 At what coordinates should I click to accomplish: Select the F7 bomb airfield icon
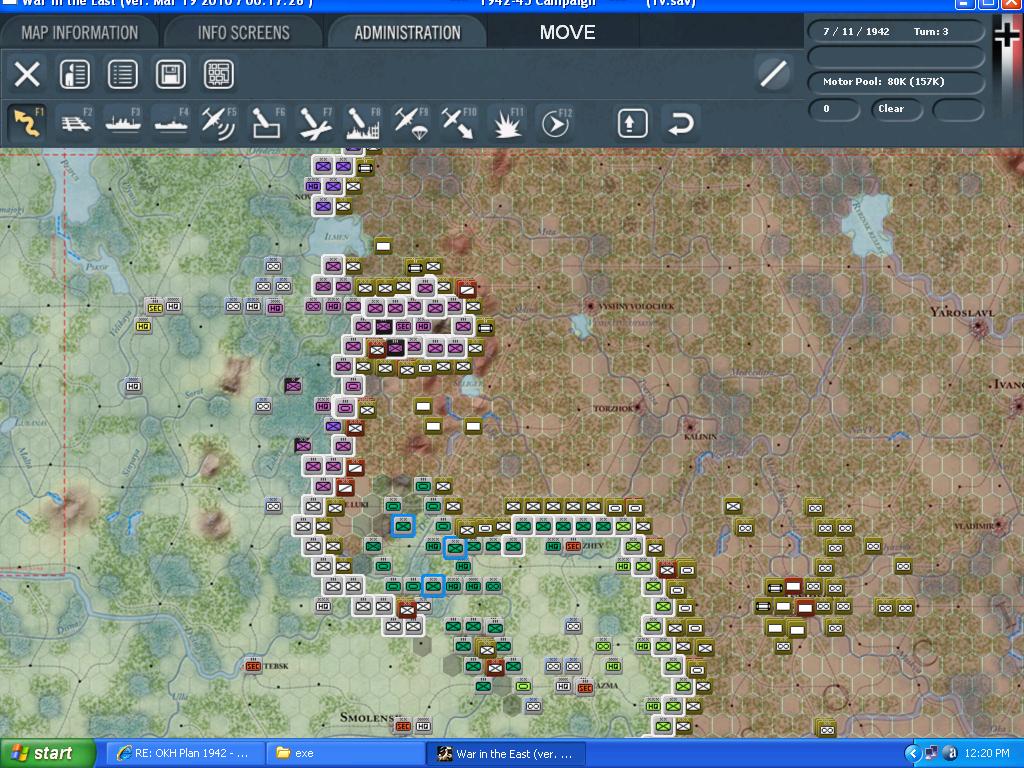tap(315, 123)
